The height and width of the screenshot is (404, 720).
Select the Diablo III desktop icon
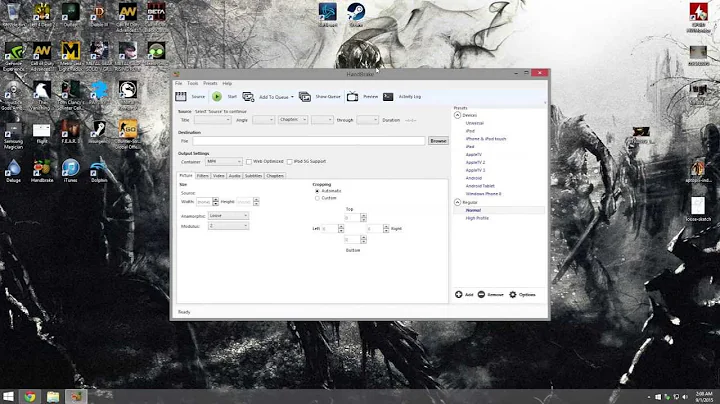pyautogui.click(x=99, y=15)
